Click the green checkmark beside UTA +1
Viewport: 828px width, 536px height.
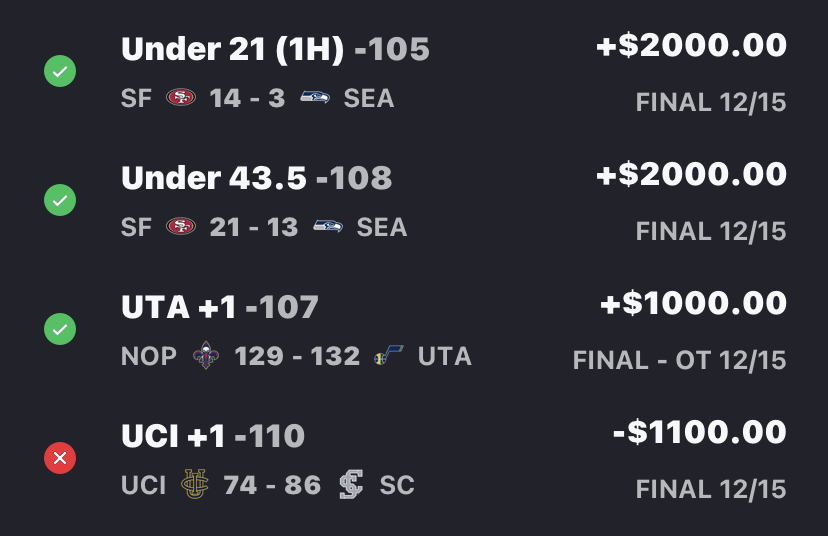[60, 329]
